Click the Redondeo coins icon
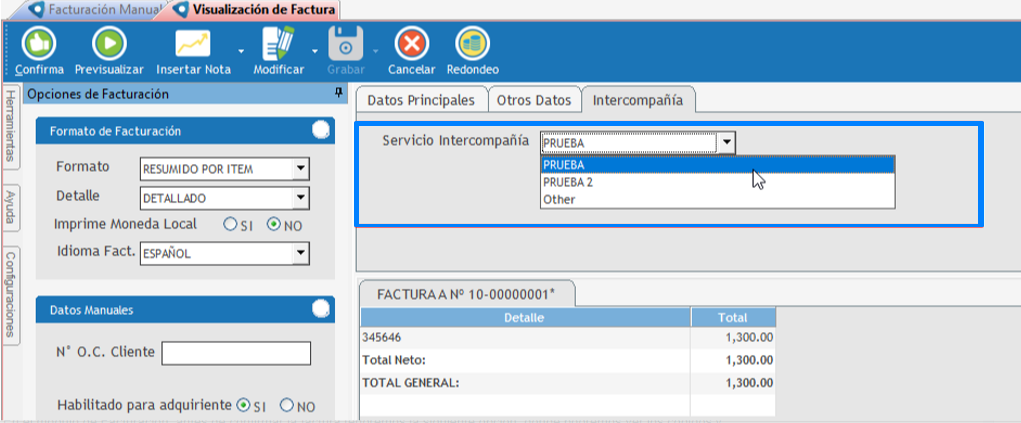Image resolution: width=1021 pixels, height=423 pixels. pyautogui.click(x=473, y=44)
